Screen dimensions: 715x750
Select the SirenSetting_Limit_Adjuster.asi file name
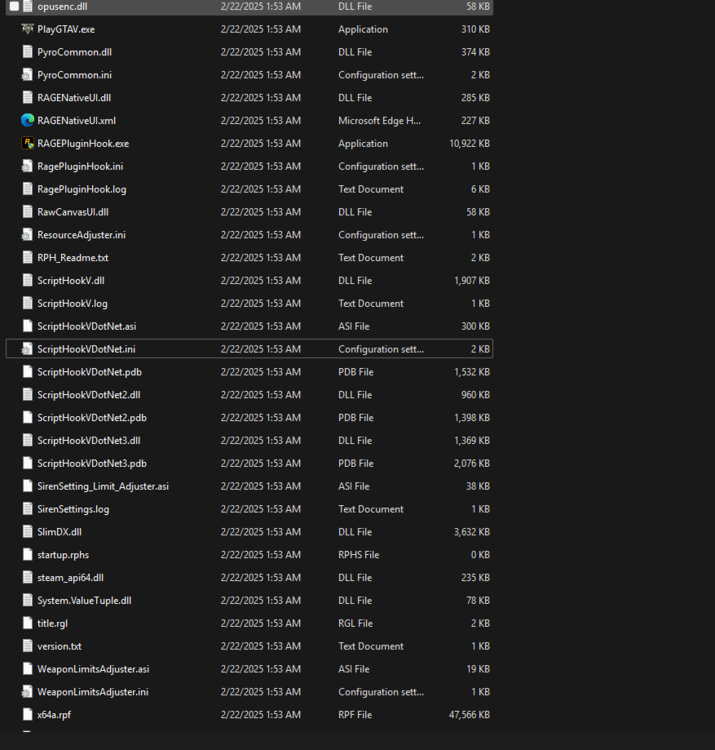click(x=103, y=486)
